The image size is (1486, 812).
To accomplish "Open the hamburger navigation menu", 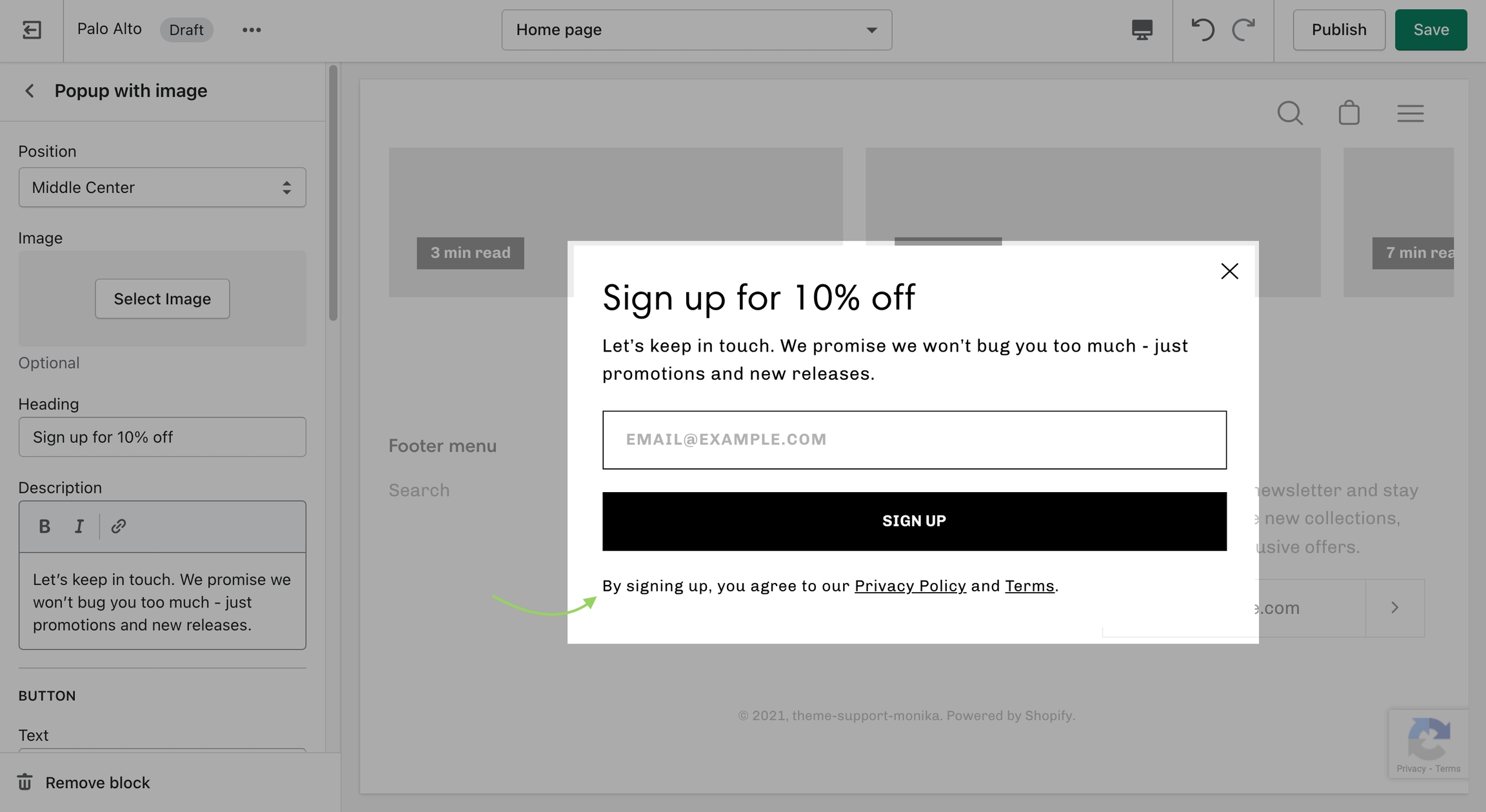I will (1411, 114).
